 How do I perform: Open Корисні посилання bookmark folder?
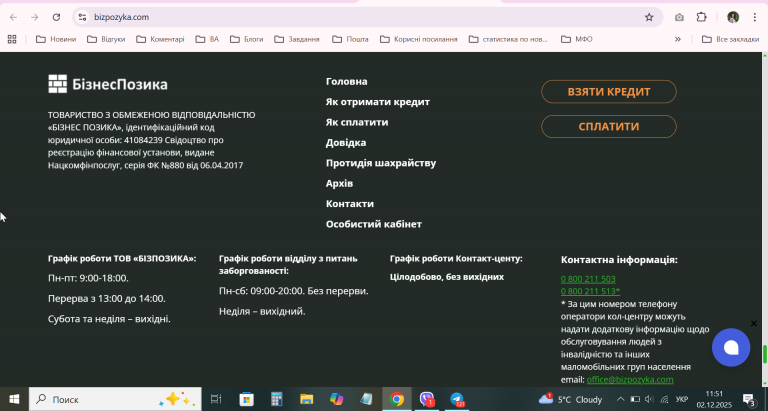point(419,39)
